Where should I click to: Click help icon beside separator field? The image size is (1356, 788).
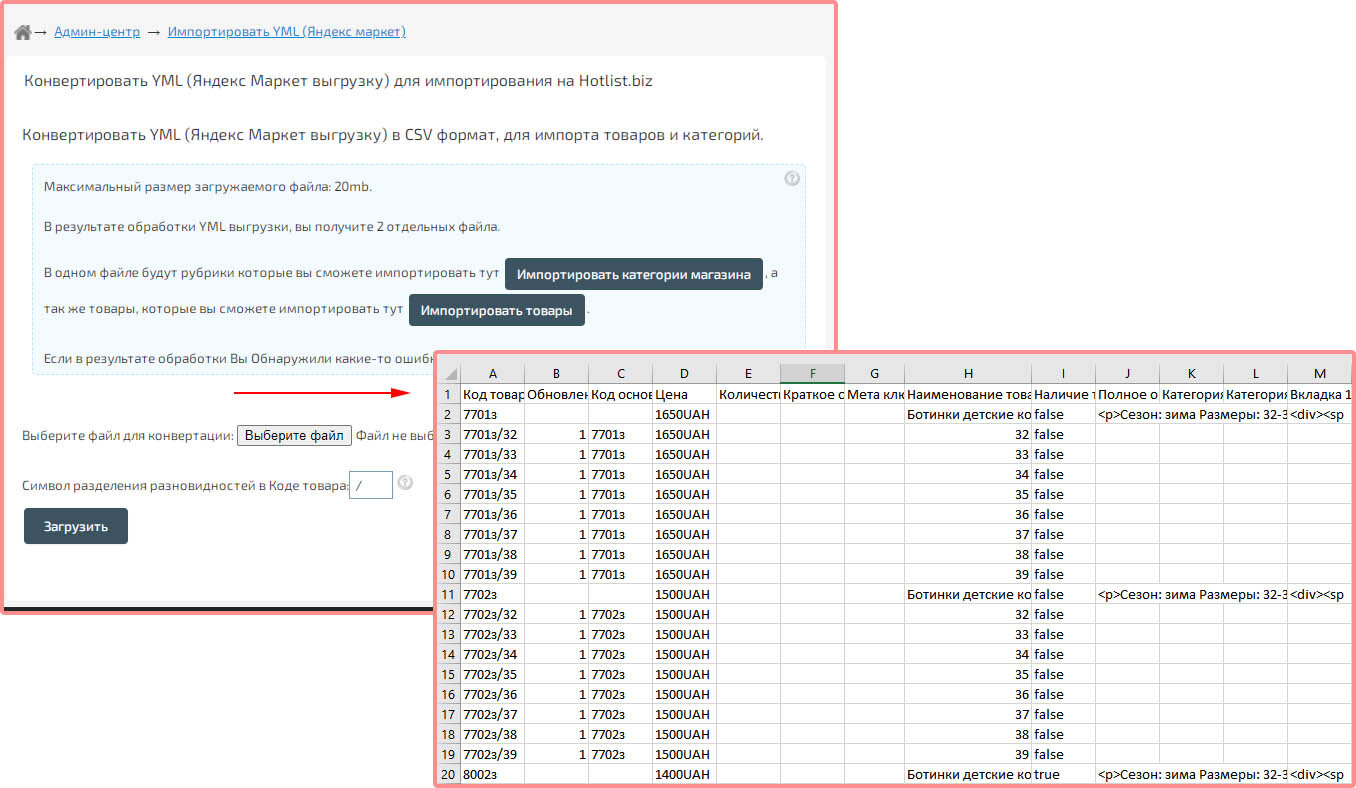pyautogui.click(x=405, y=483)
